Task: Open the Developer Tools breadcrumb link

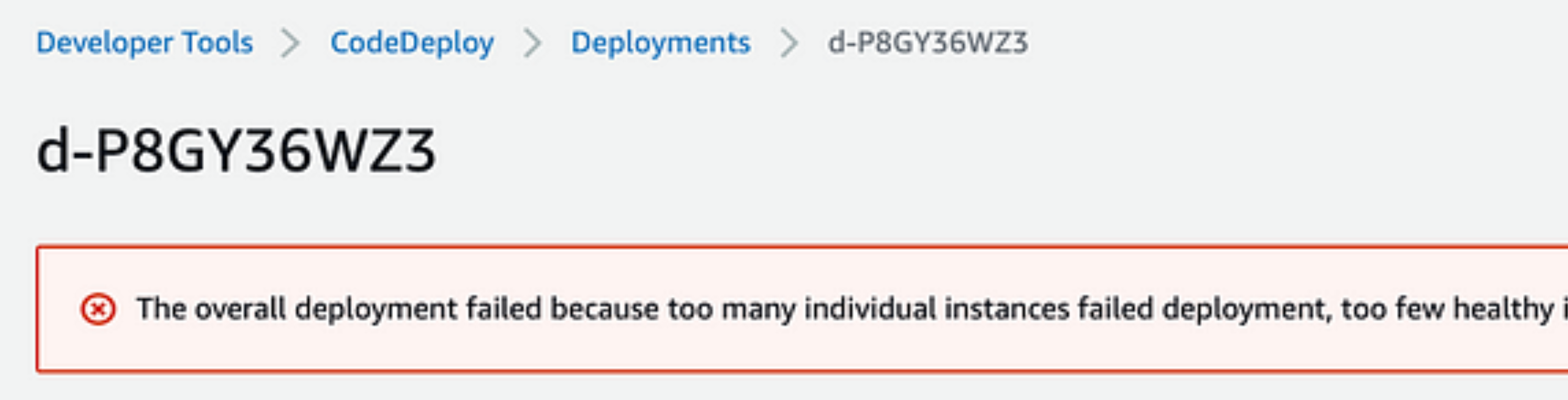Action: coord(144,43)
